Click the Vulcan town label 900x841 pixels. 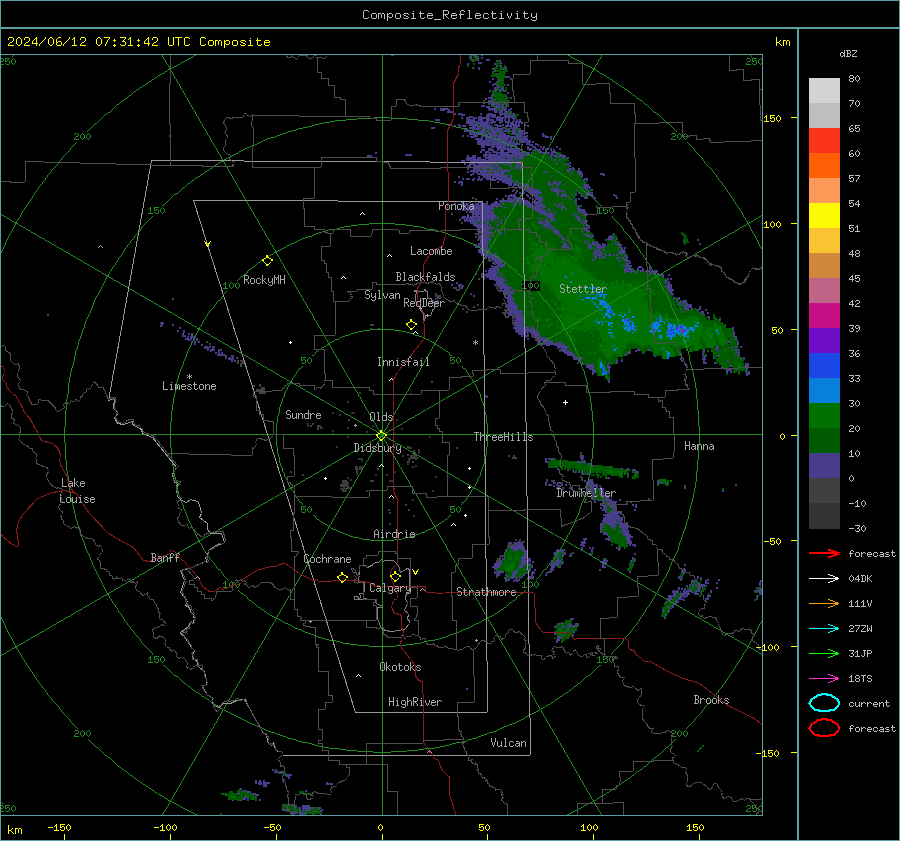tap(508, 743)
